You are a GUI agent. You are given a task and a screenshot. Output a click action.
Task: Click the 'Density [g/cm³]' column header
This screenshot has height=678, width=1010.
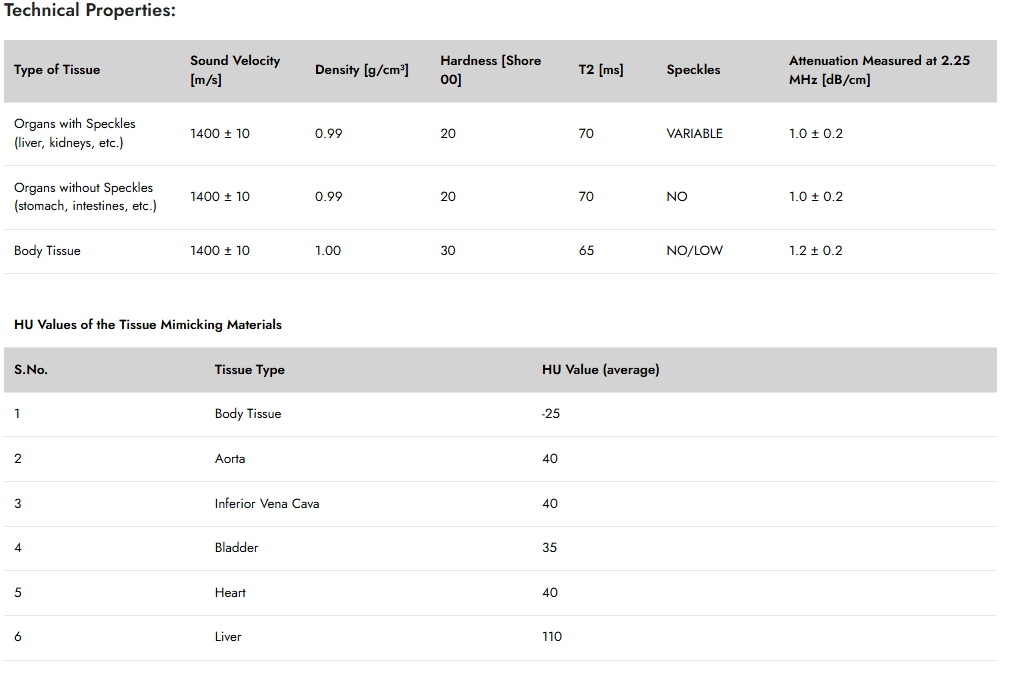click(361, 70)
